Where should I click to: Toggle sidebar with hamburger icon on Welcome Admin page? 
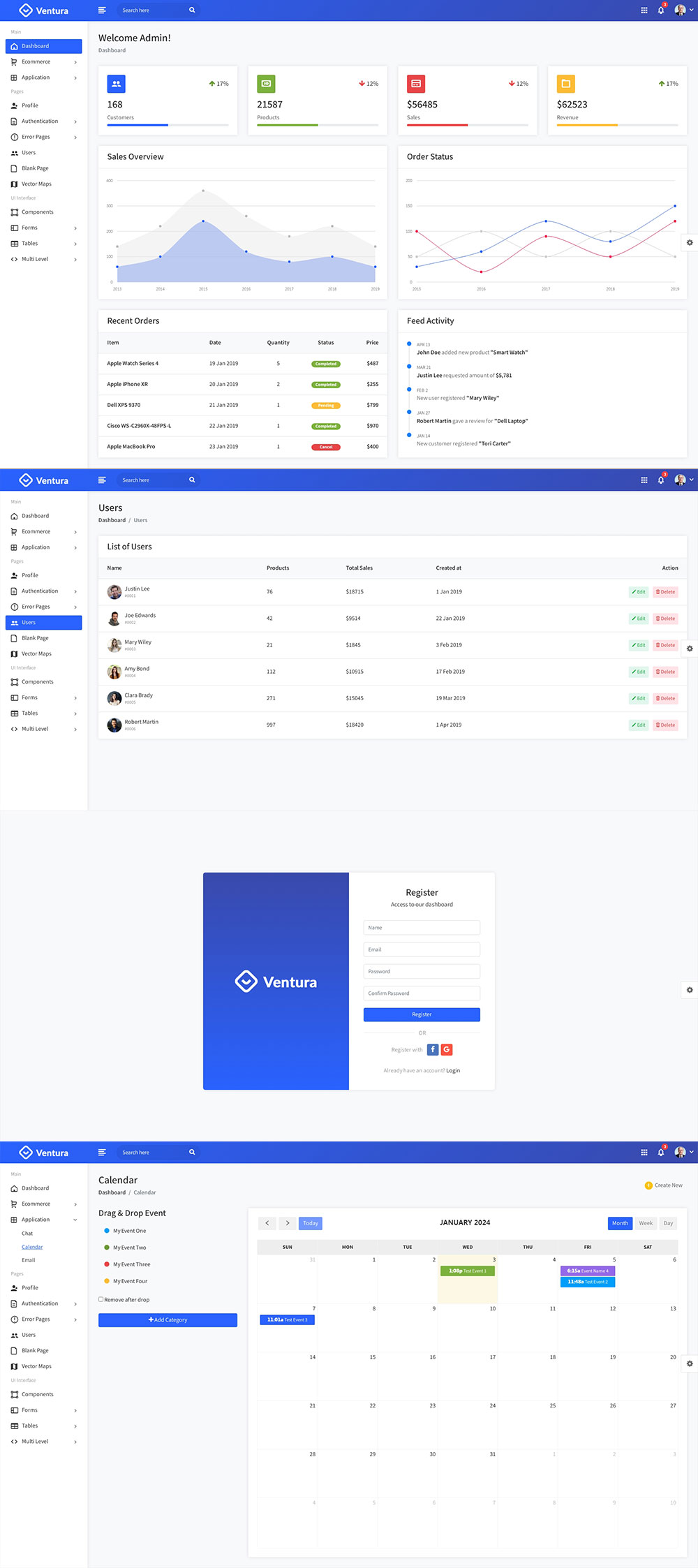(102, 10)
